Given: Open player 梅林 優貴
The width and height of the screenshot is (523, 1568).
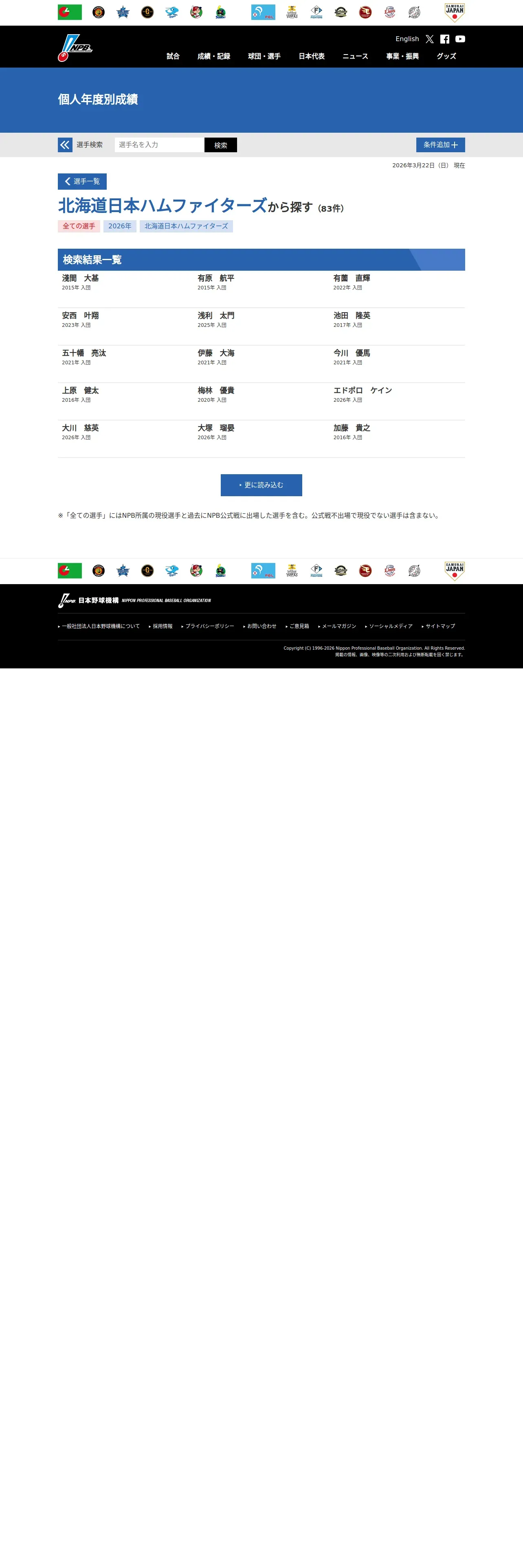Looking at the screenshot, I should click(216, 391).
